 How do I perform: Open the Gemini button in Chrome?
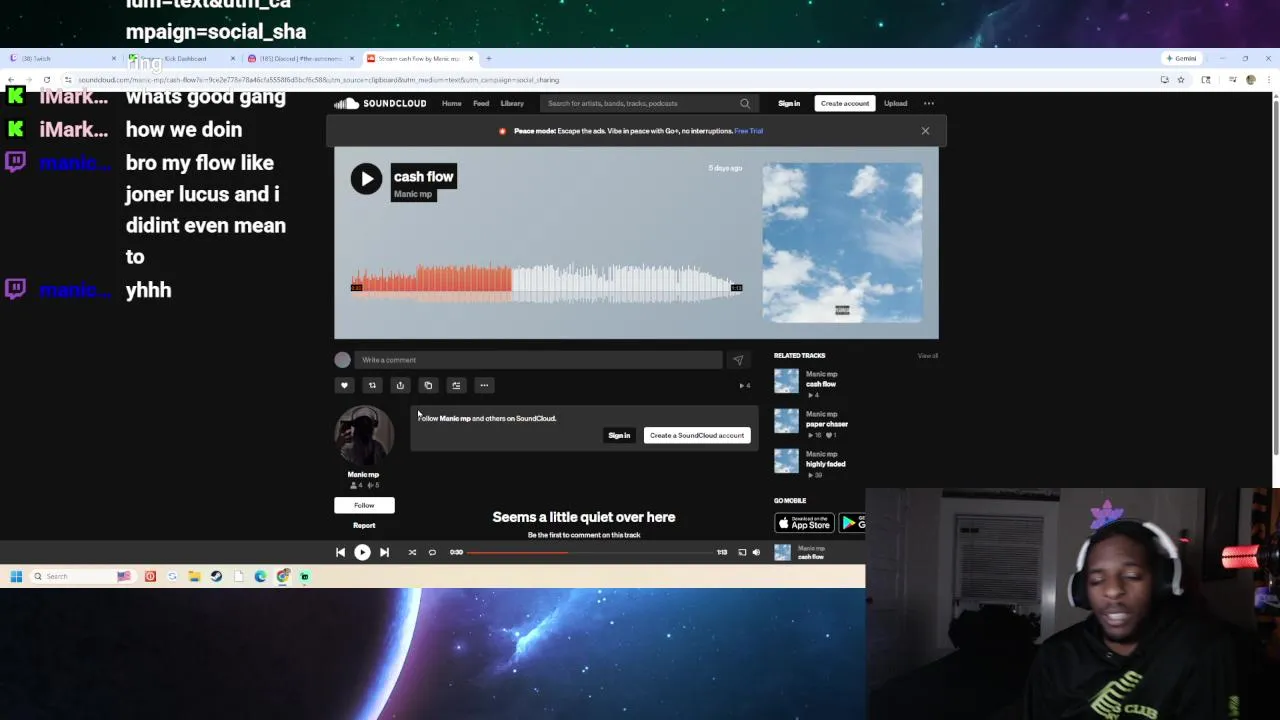click(x=1181, y=58)
